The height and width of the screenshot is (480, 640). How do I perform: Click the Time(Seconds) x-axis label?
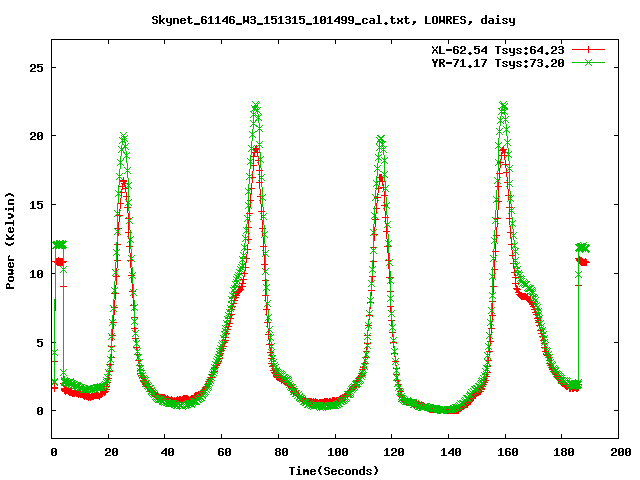(334, 470)
